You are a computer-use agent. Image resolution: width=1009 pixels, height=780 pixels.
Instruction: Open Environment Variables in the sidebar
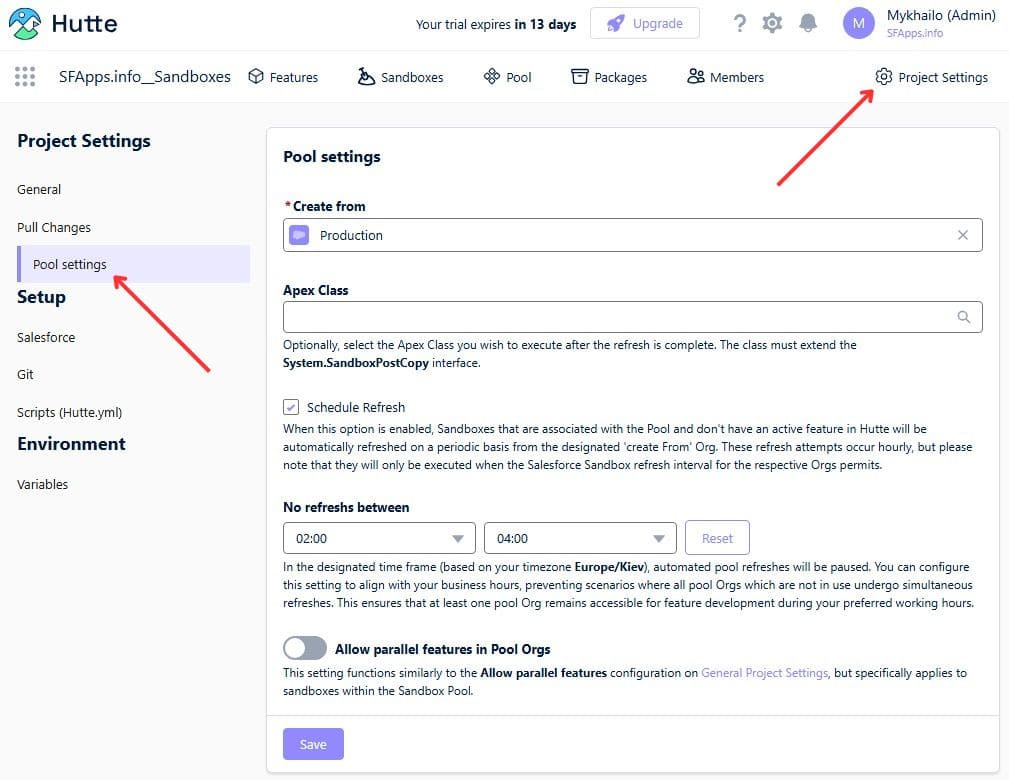42,484
